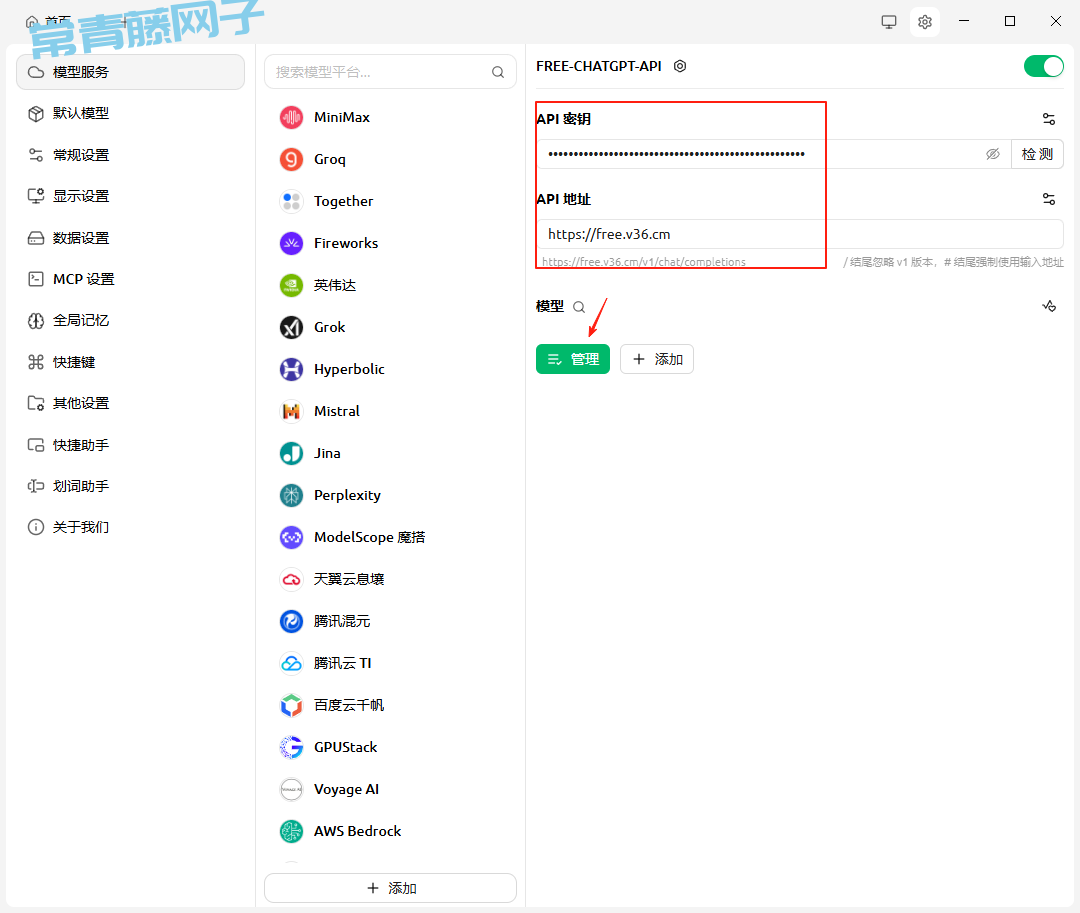Open API 地址 settings icon

click(x=1048, y=199)
